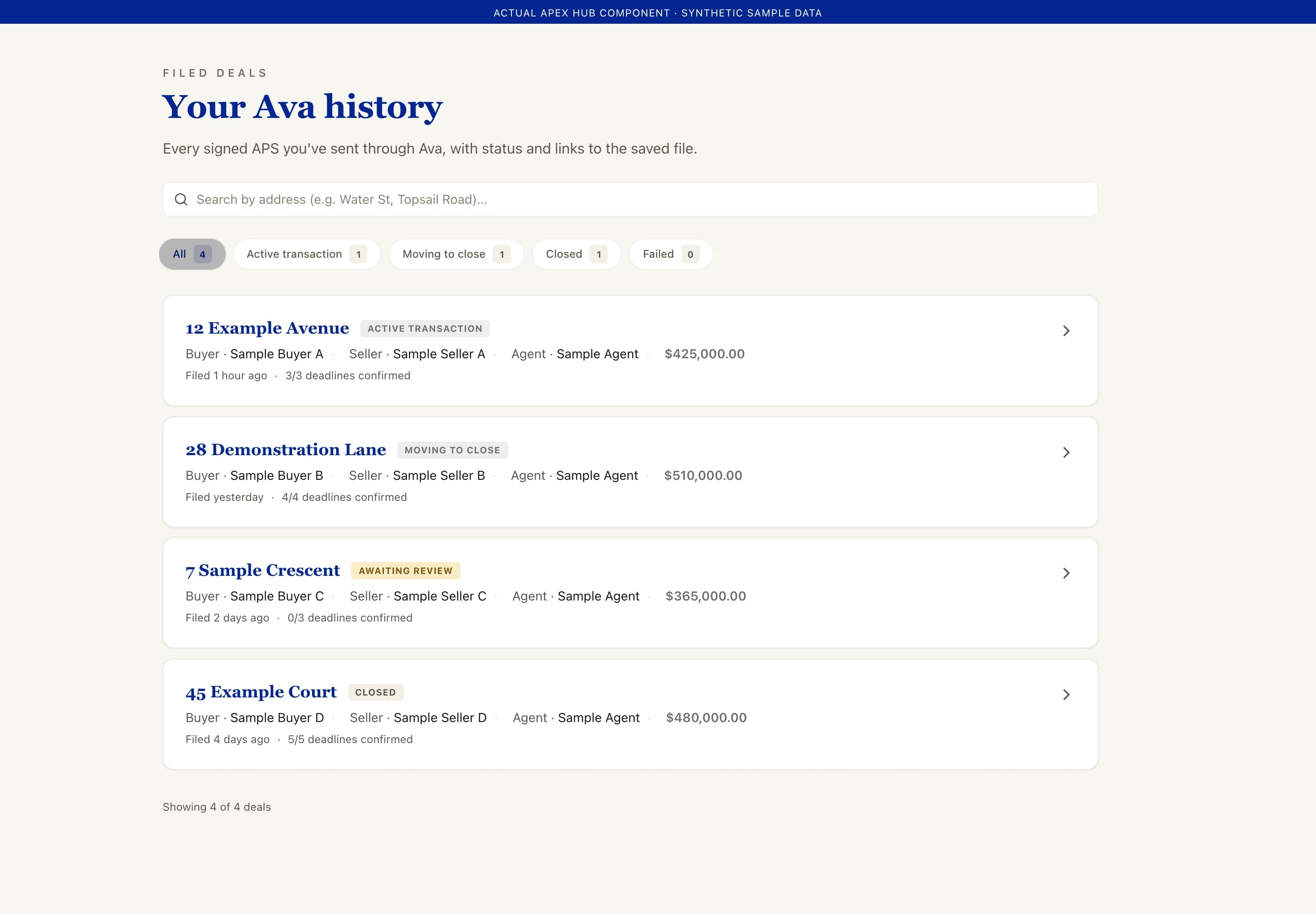Filter deals by Moving to close
1316x914 pixels.
[x=456, y=254]
